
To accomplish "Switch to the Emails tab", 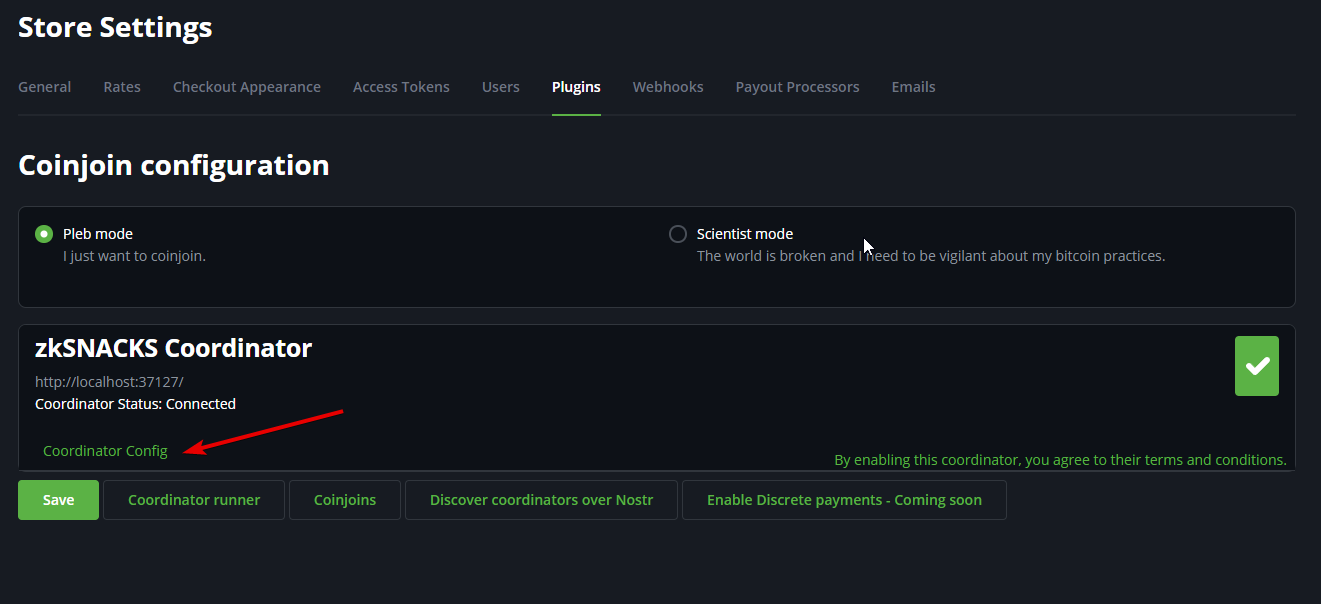I will (913, 87).
